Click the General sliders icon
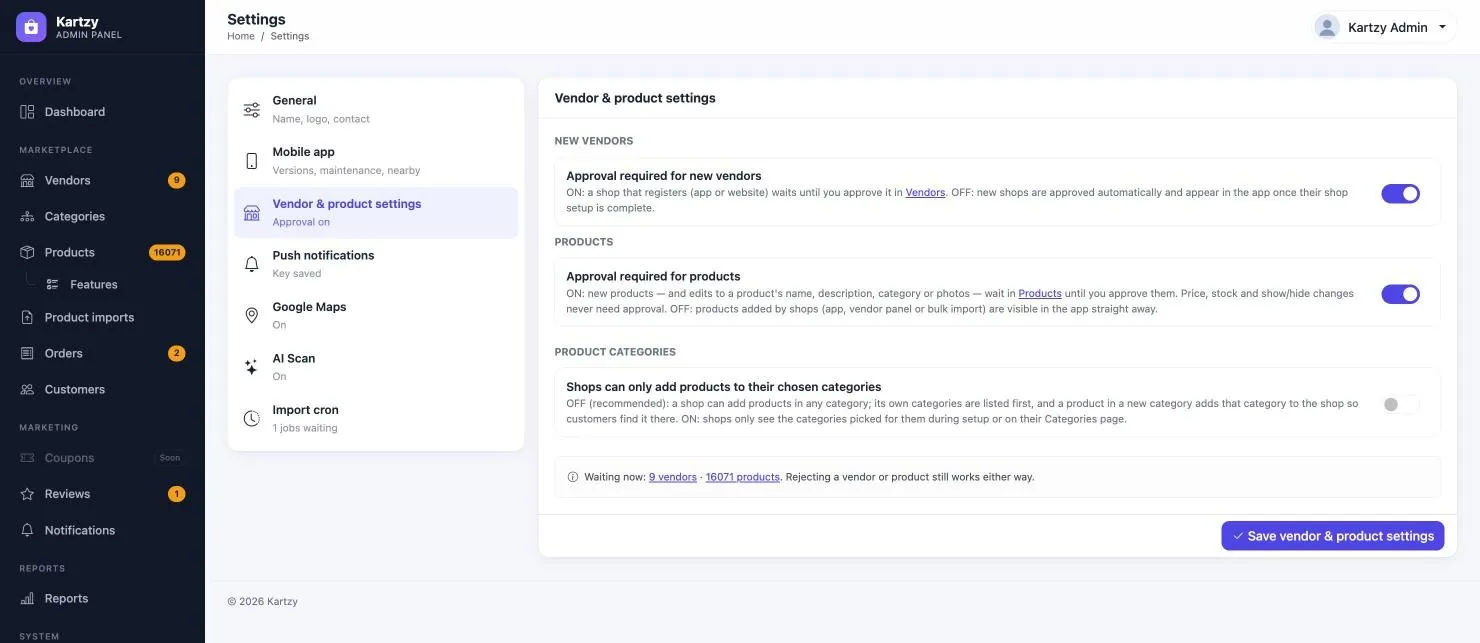 click(252, 109)
